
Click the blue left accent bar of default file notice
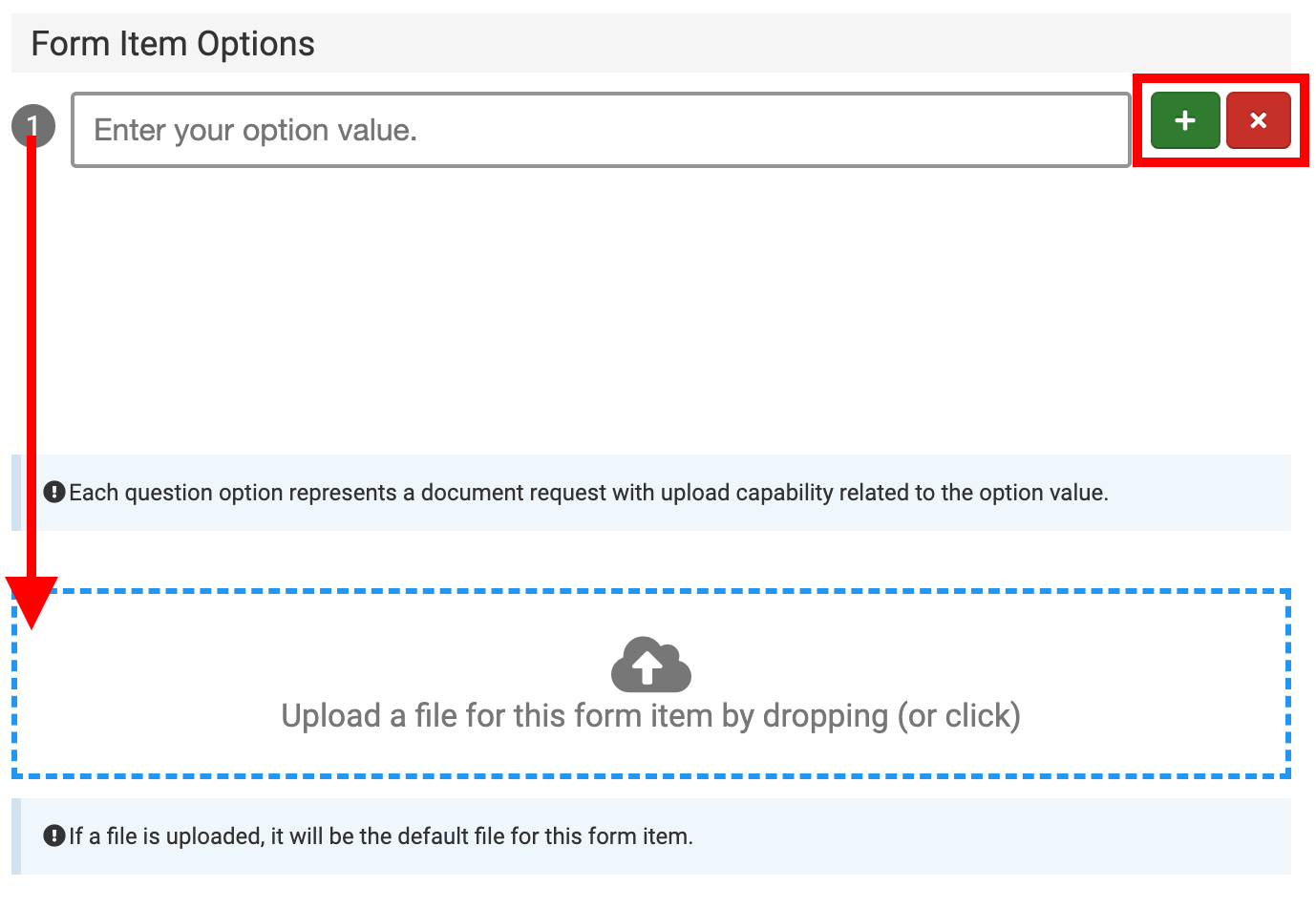pyautogui.click(x=16, y=836)
